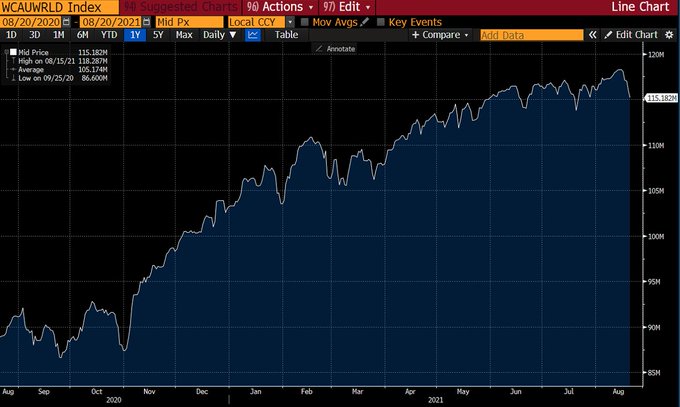Click the Local CCY field
Screen dimensions: 680x407
point(257,22)
